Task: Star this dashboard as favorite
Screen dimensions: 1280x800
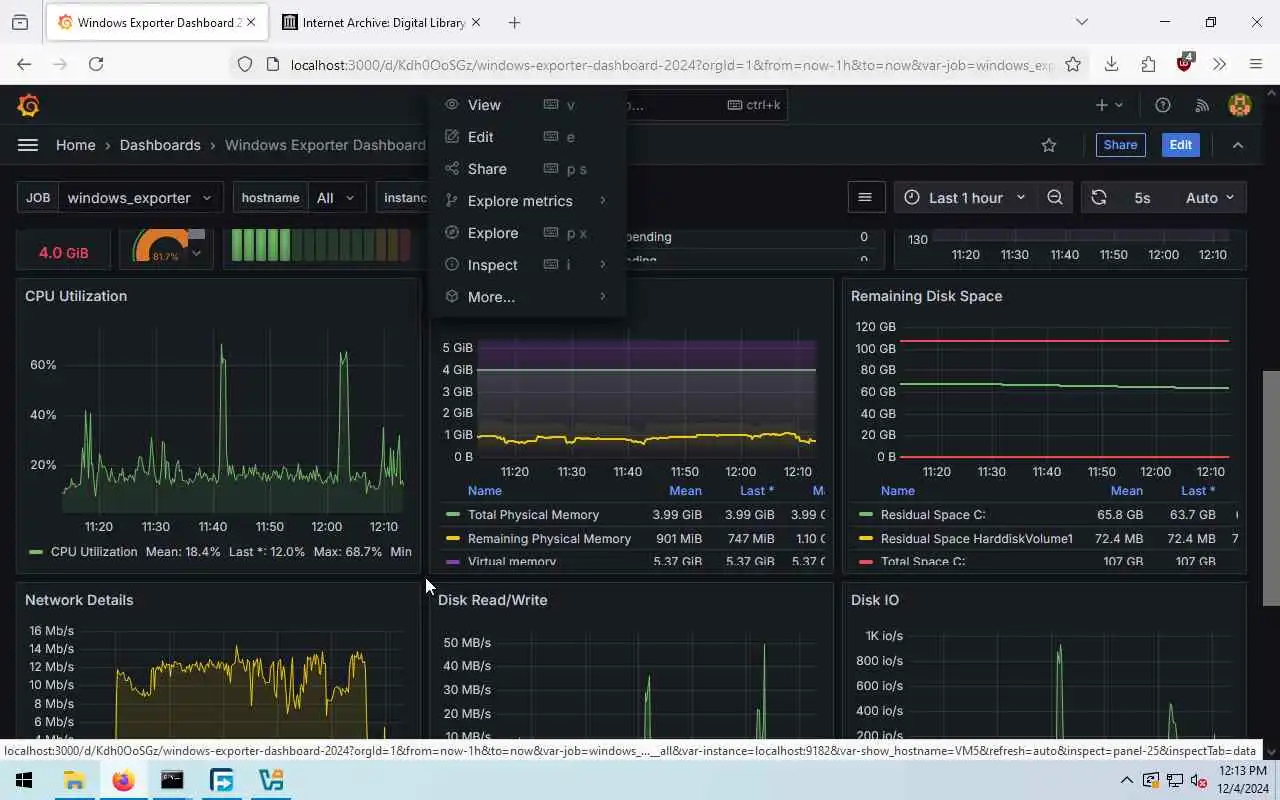Action: (1049, 145)
